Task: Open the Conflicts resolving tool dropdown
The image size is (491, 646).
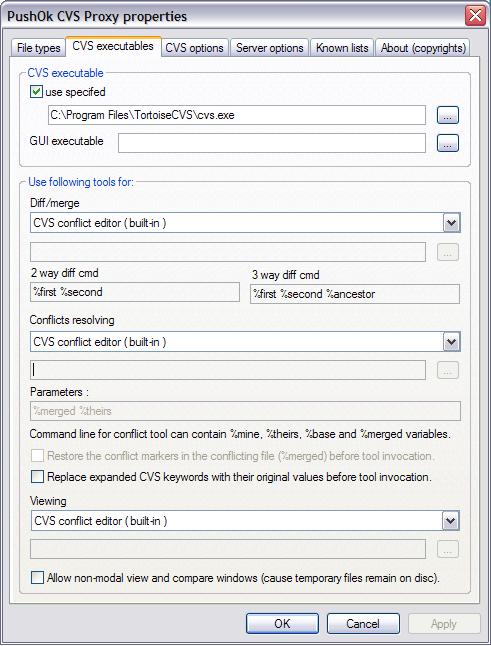Action: pos(451,342)
